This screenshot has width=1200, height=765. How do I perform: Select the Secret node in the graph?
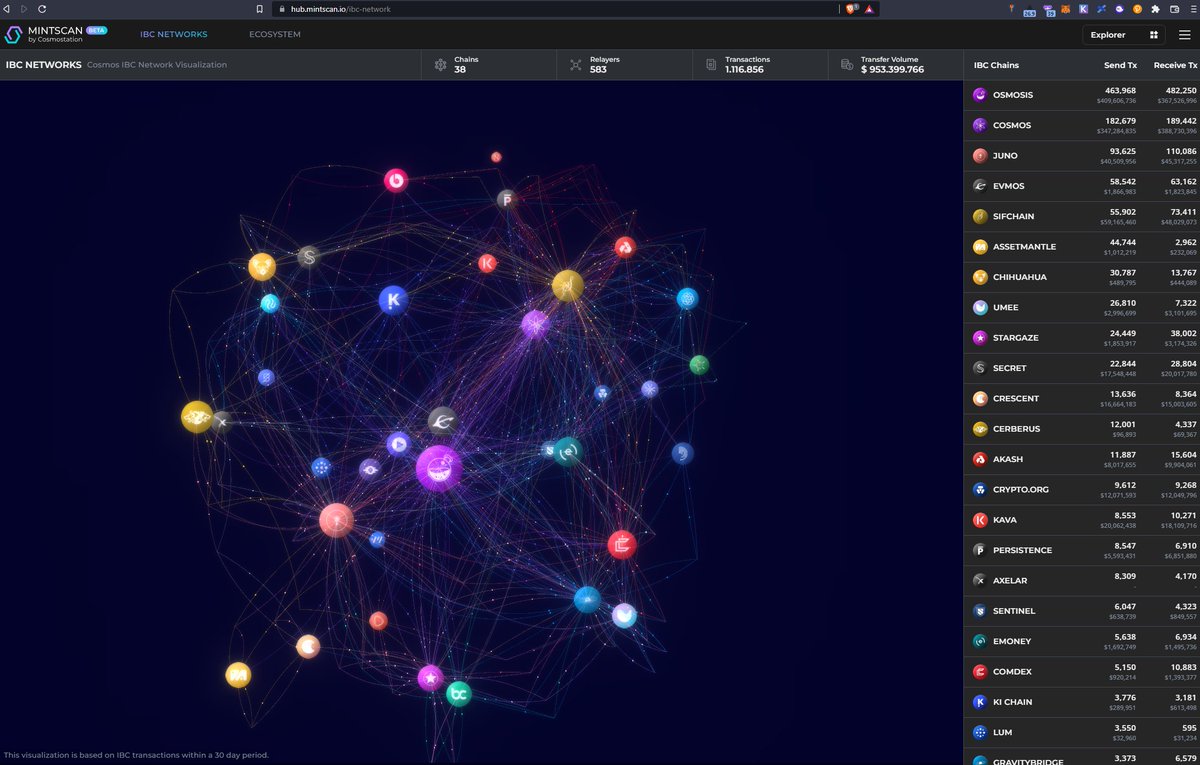point(308,257)
